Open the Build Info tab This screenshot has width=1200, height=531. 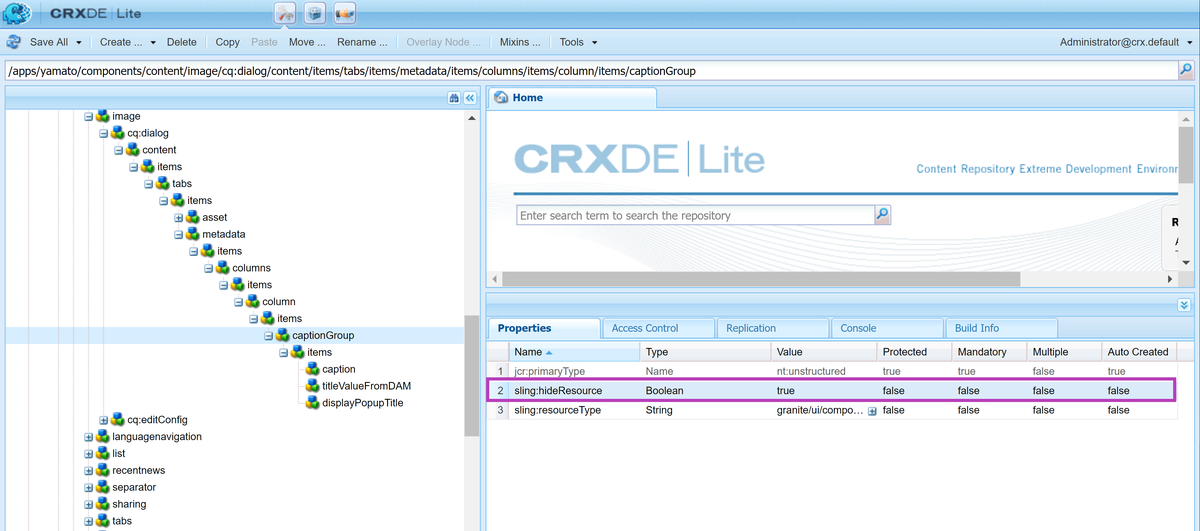[x=1001, y=328]
